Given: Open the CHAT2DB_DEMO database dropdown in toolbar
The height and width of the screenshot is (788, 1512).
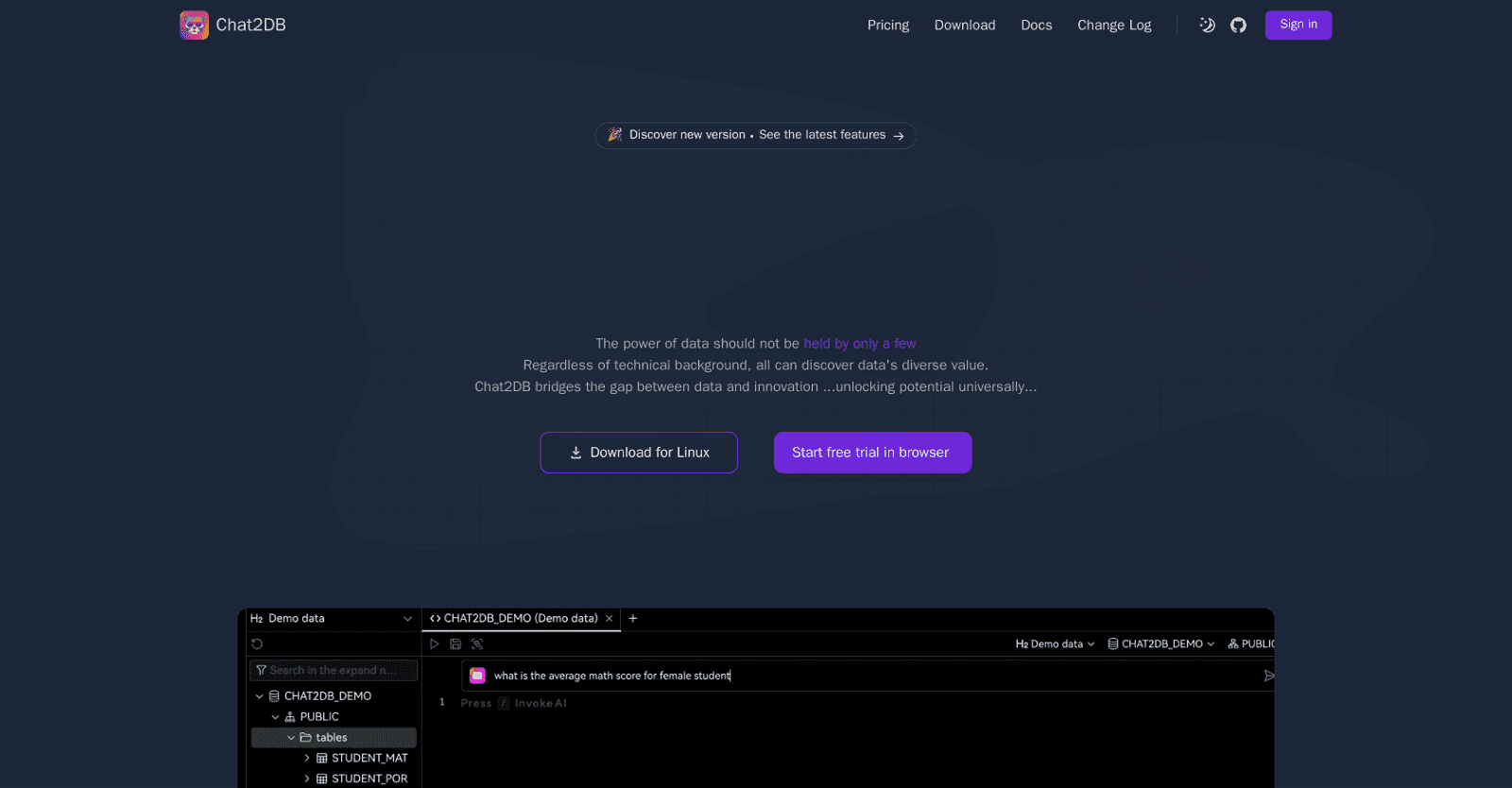Looking at the screenshot, I should point(1160,644).
